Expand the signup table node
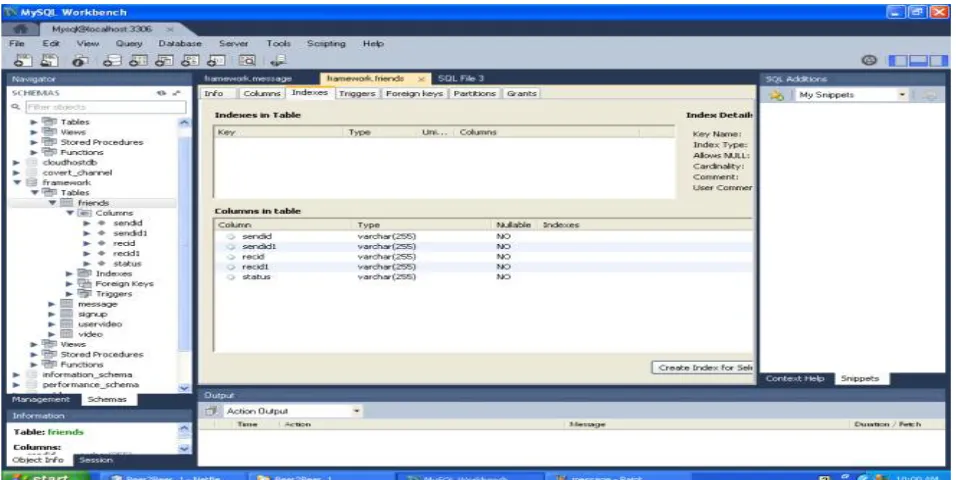 tap(52, 314)
